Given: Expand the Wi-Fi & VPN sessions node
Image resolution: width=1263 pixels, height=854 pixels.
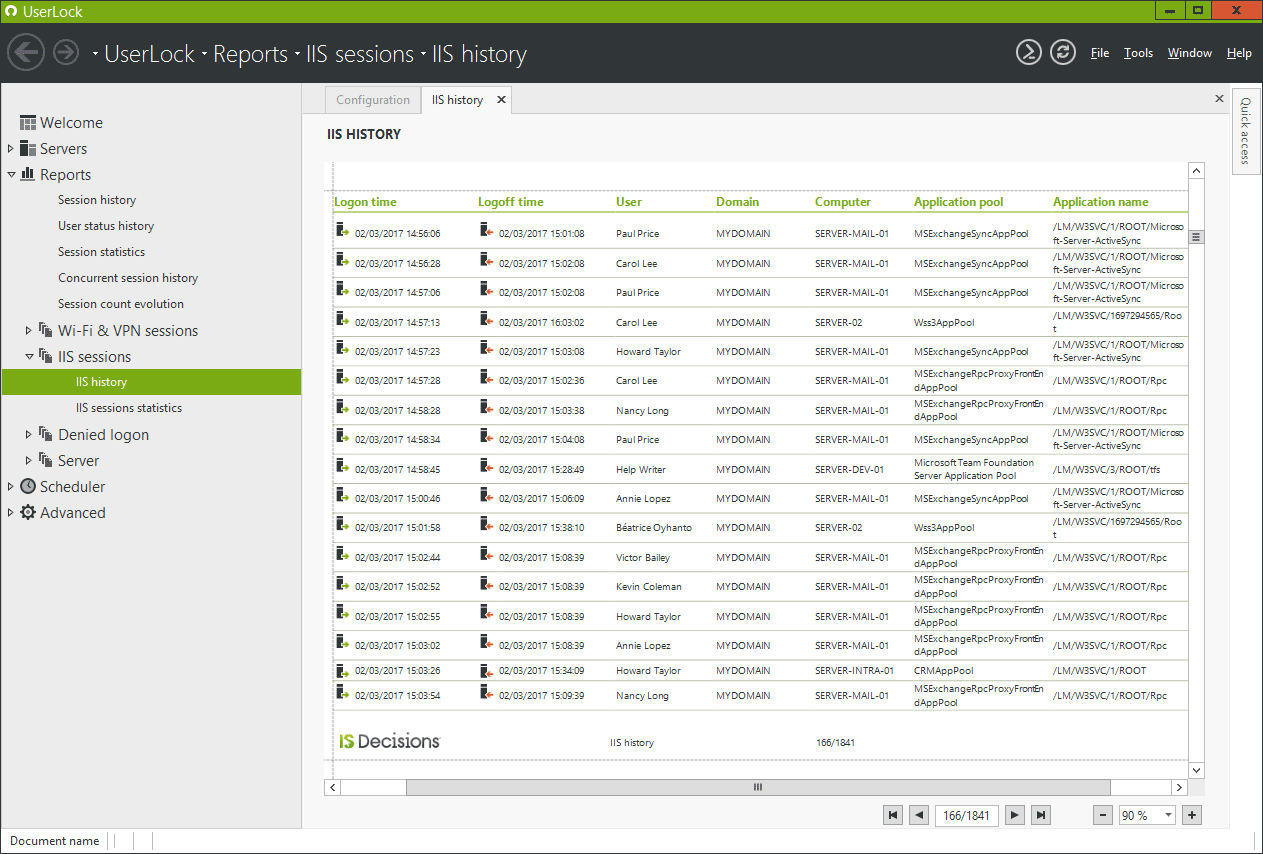Looking at the screenshot, I should (29, 330).
